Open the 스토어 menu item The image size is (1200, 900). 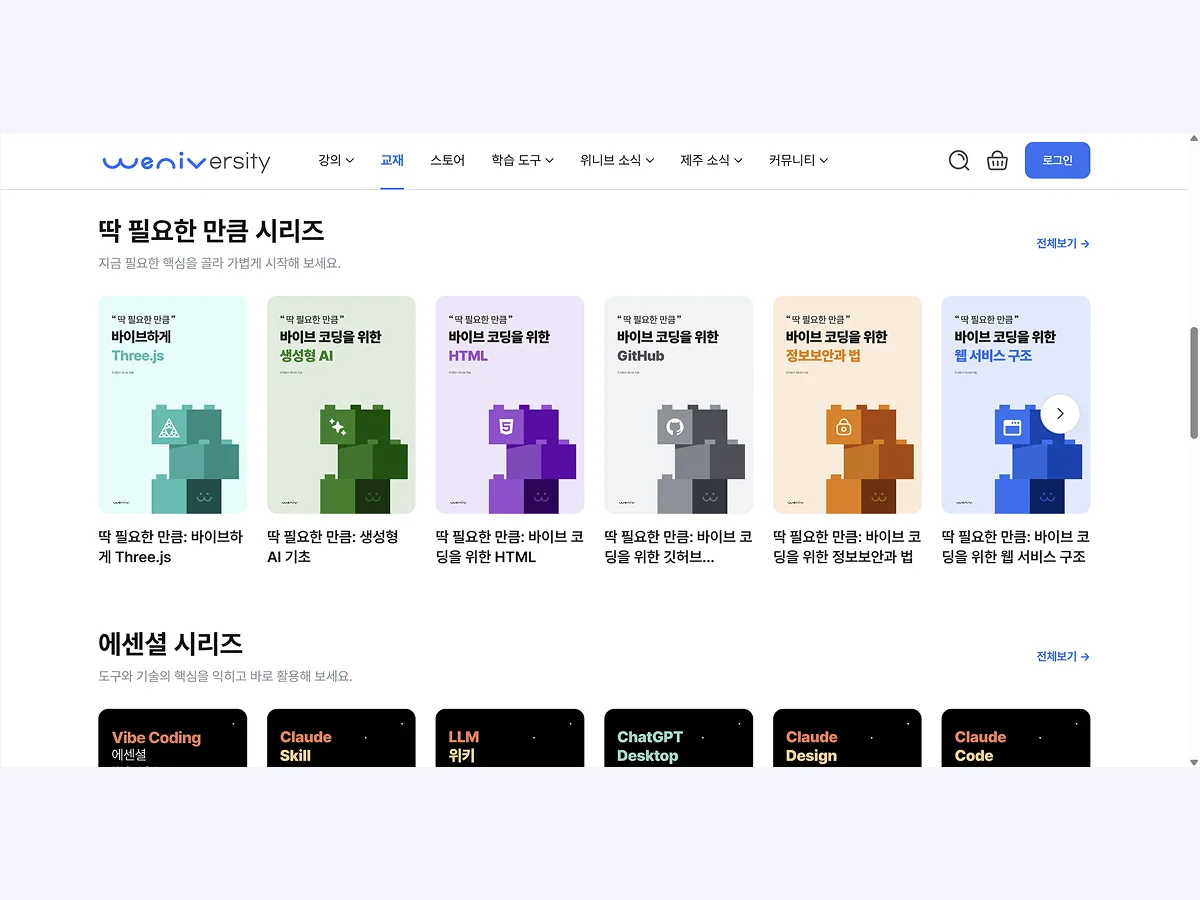coord(447,160)
